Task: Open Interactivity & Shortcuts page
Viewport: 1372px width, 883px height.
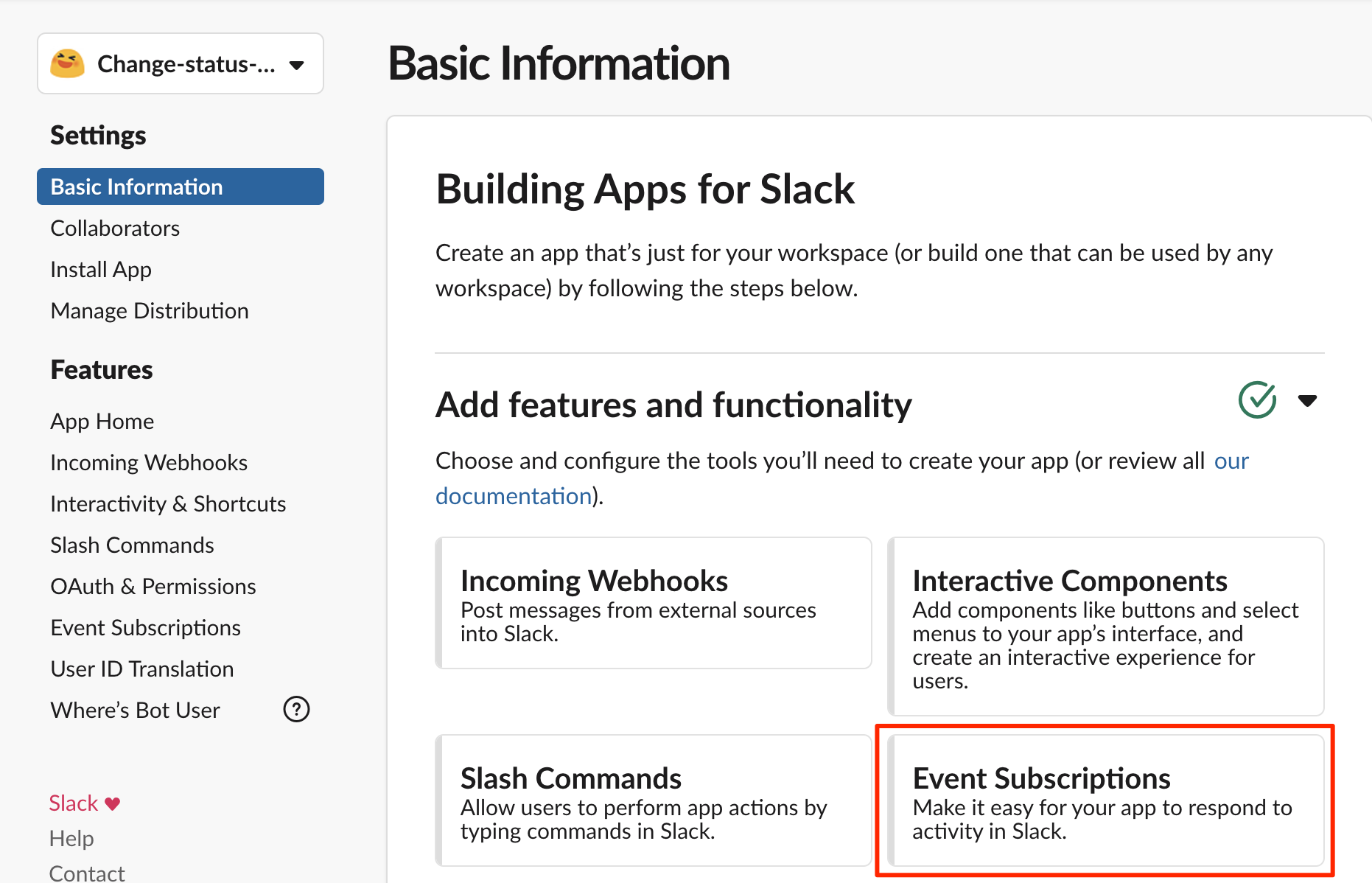Action: point(168,503)
